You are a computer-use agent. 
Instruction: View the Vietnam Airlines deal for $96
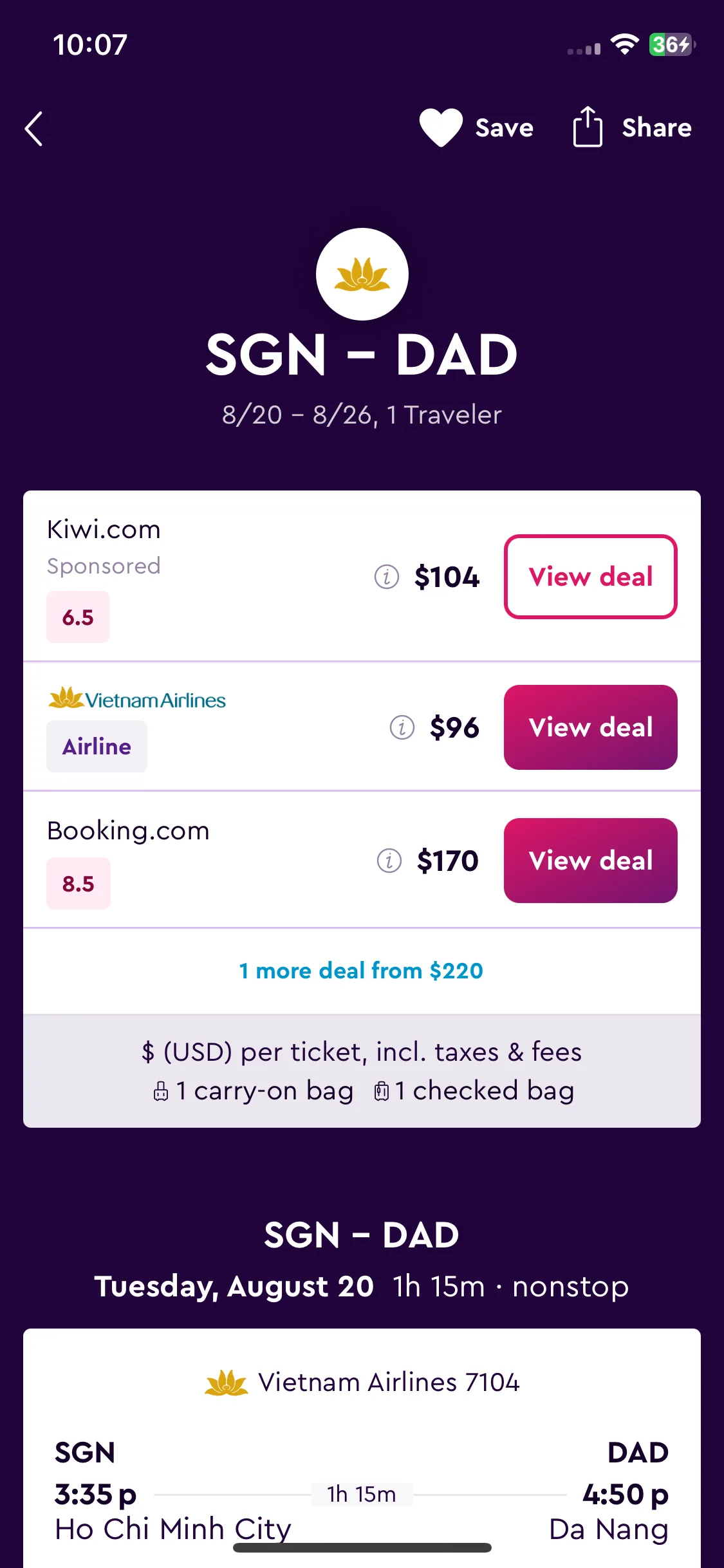point(591,727)
